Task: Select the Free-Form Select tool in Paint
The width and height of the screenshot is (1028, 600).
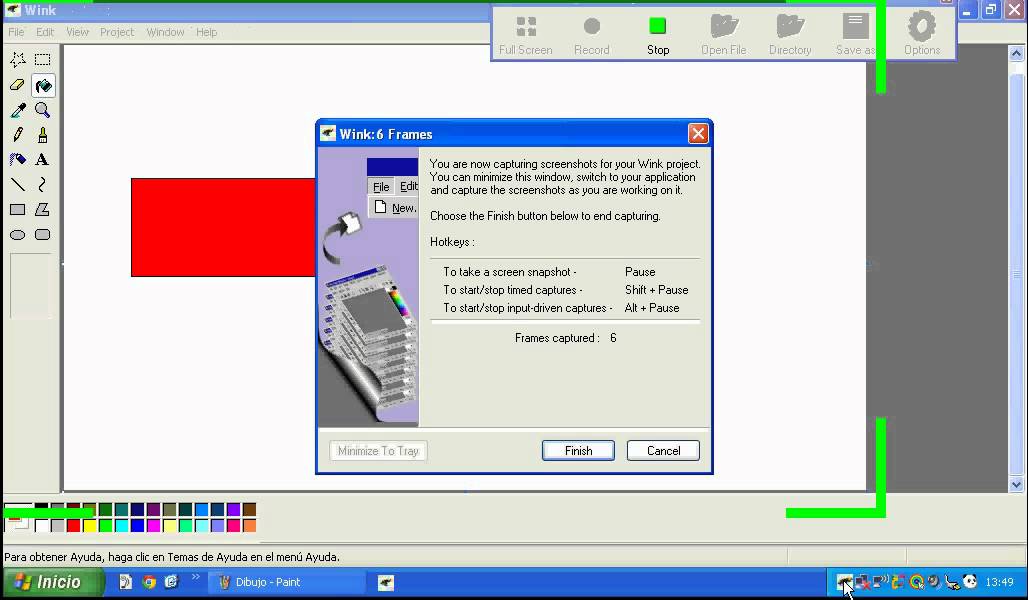Action: click(x=18, y=60)
